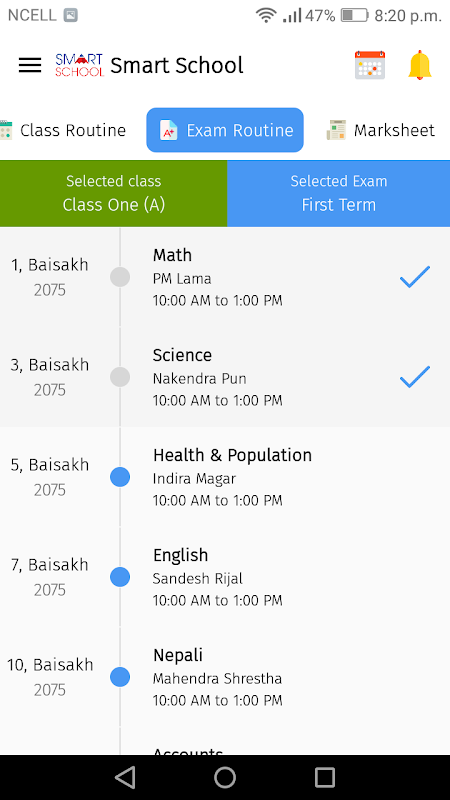Open the calendar icon in header
This screenshot has width=450, height=800.
370,65
